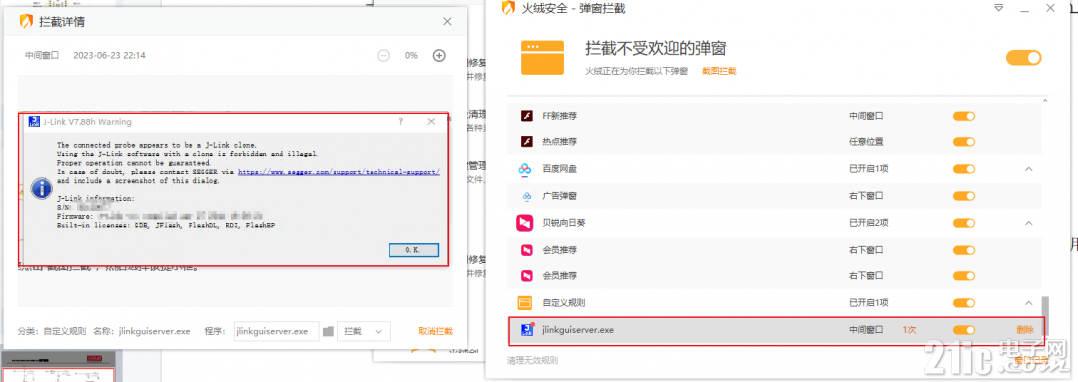Select jlinkguiserver.exe name in rule list

[578, 330]
